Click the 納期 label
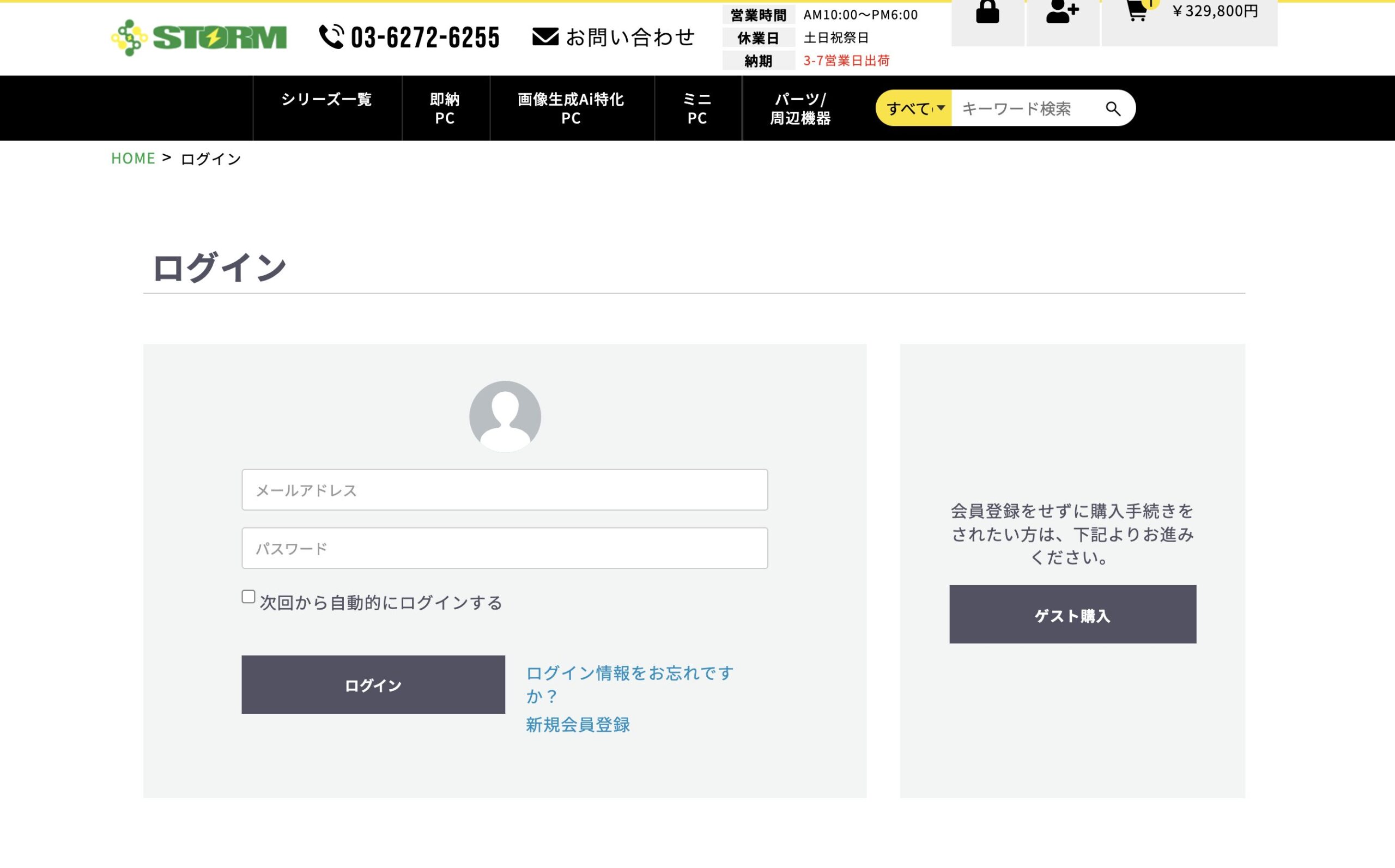 click(x=759, y=61)
